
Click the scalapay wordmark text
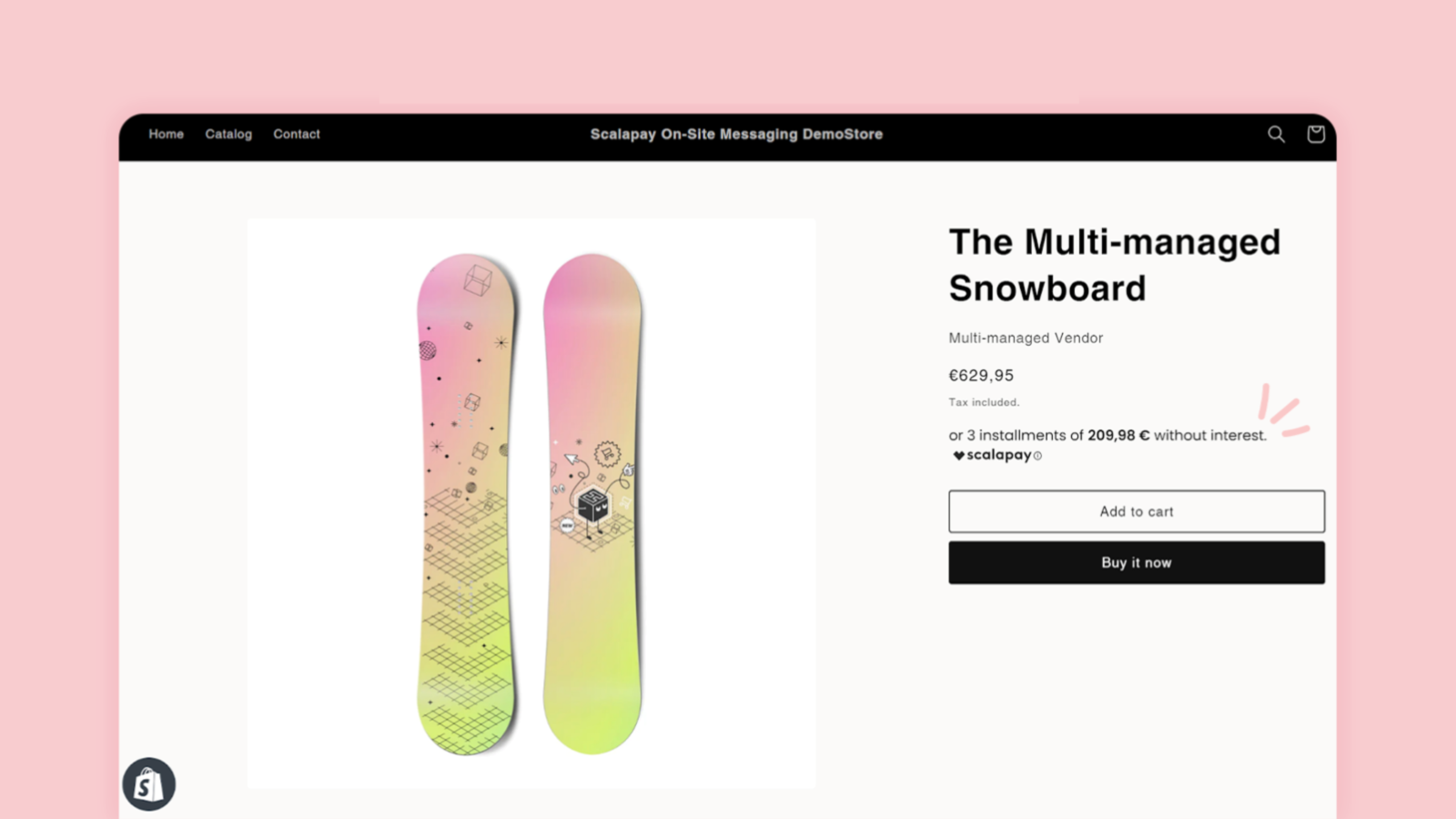point(999,455)
